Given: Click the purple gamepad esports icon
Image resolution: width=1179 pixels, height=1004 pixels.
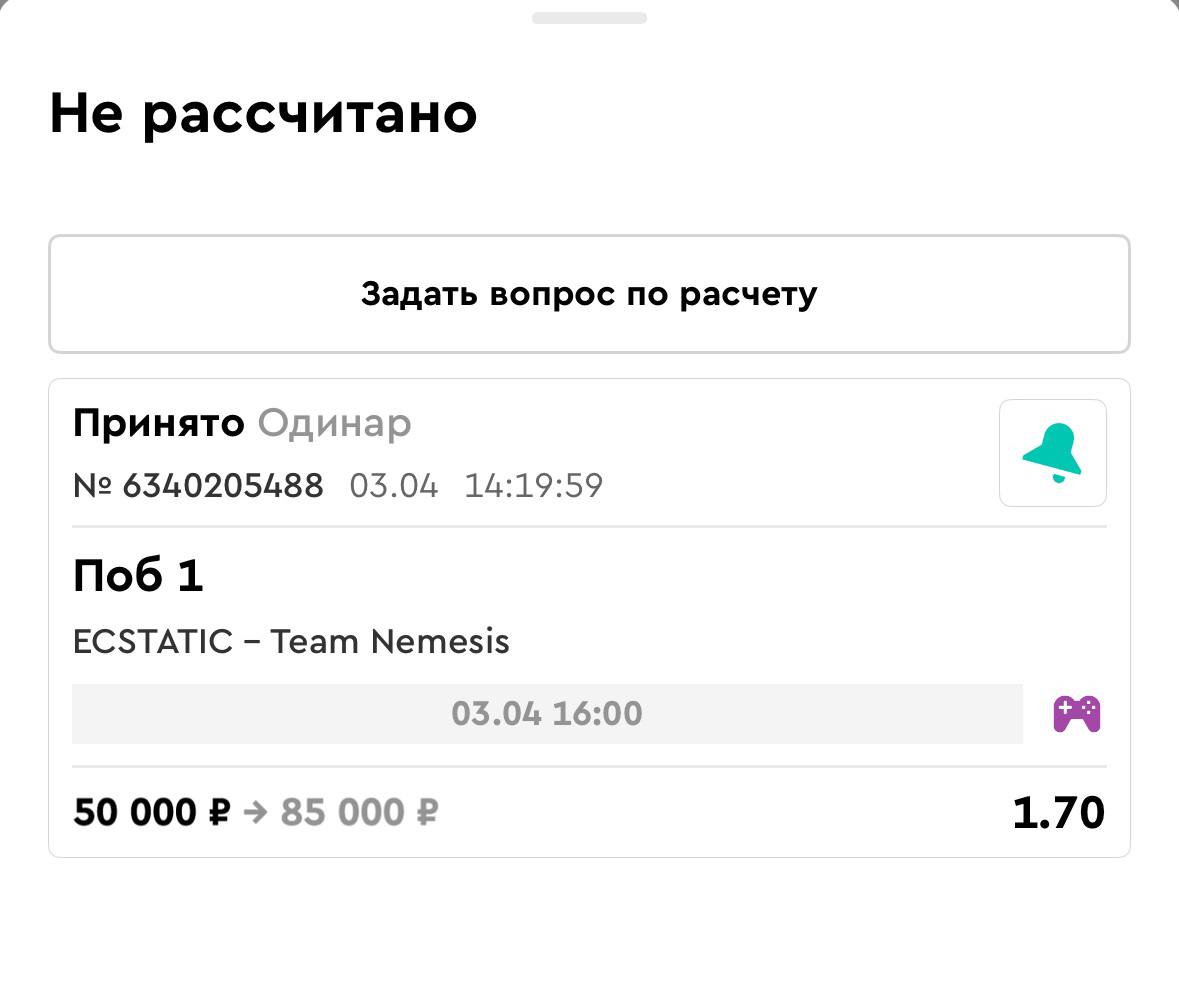Looking at the screenshot, I should [1076, 714].
